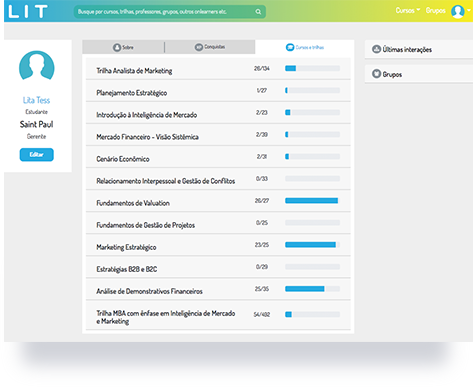
Task: Click the Saint Paul company text
Action: [x=36, y=124]
